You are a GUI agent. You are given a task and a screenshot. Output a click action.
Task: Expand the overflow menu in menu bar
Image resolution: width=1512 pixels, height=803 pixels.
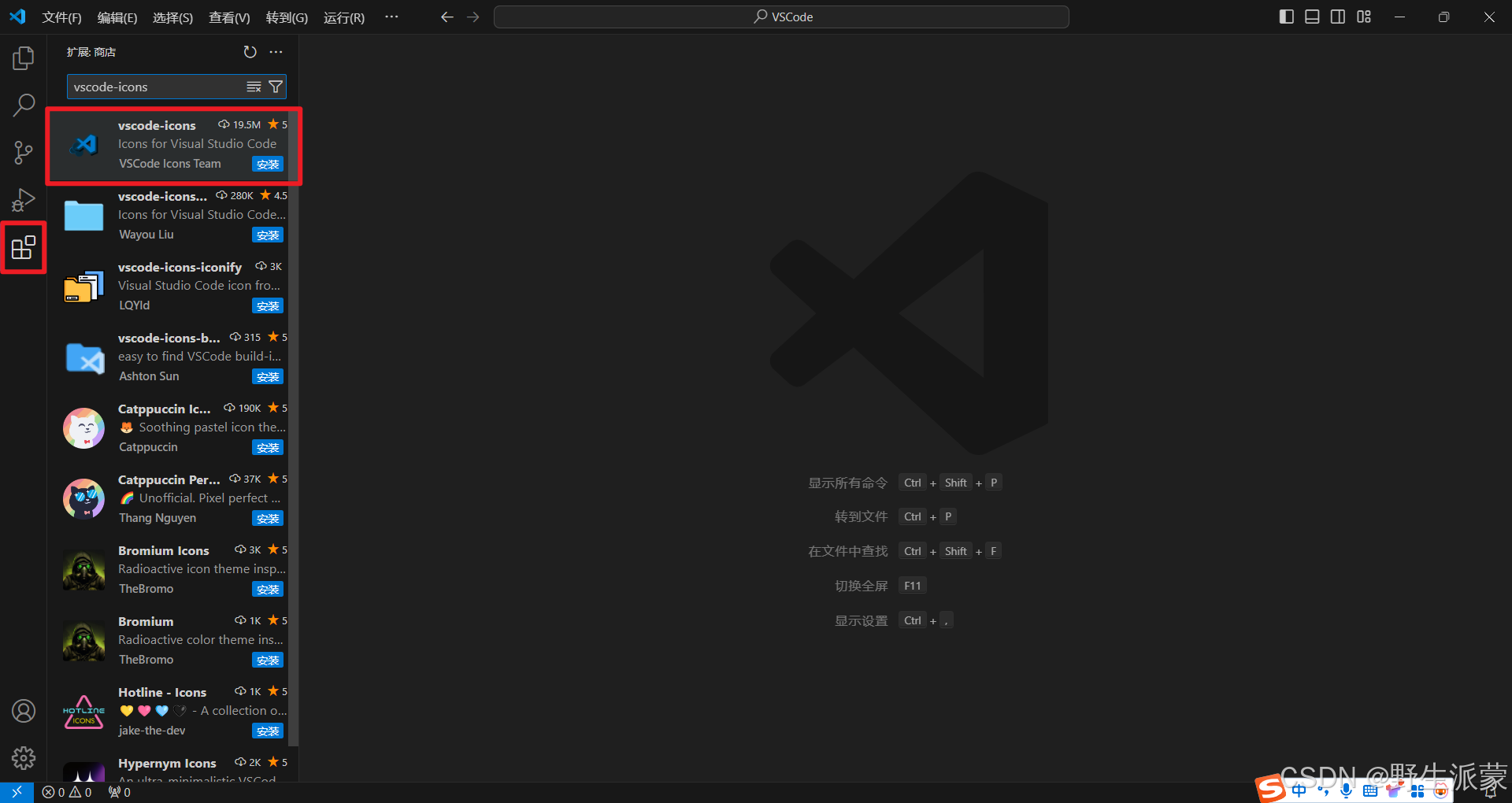[391, 17]
